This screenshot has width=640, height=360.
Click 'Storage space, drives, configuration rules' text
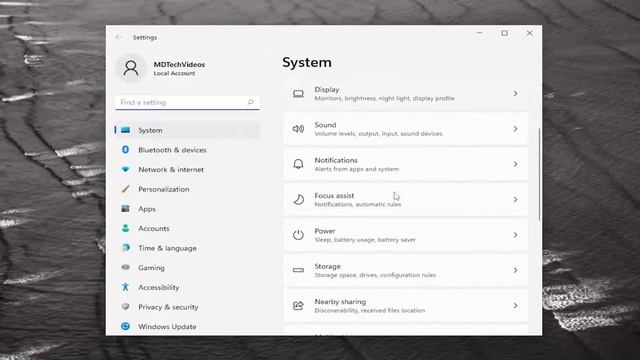[375, 275]
